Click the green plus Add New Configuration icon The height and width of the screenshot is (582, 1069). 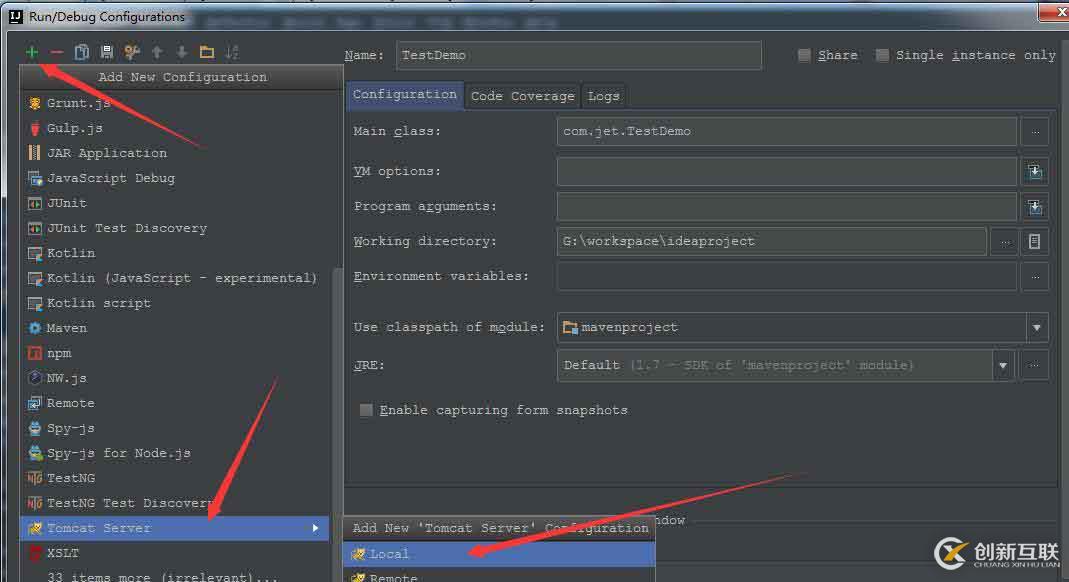31,52
